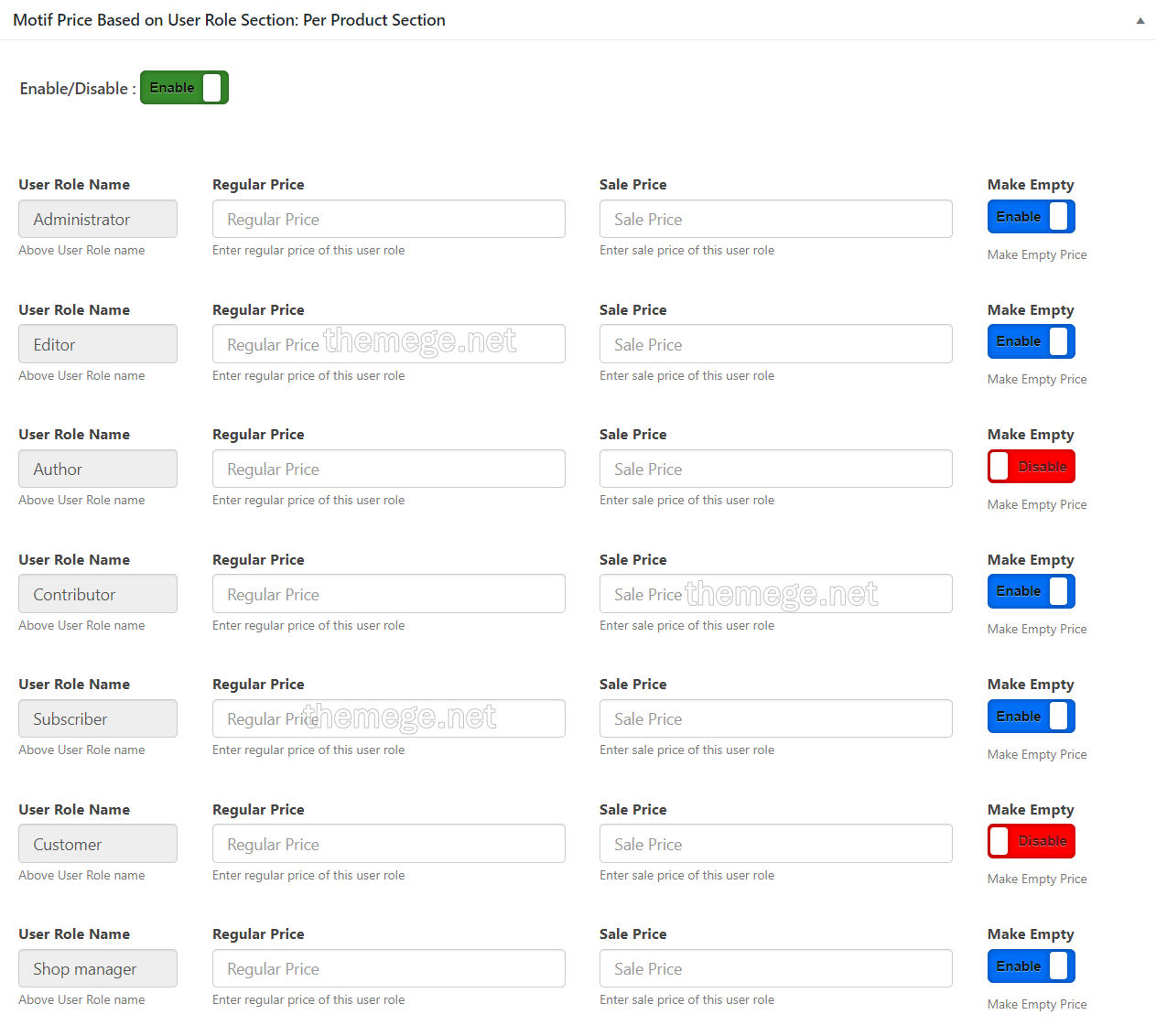This screenshot has width=1156, height=1036.
Task: Click the Administrator Sale Price field
Action: tap(776, 219)
